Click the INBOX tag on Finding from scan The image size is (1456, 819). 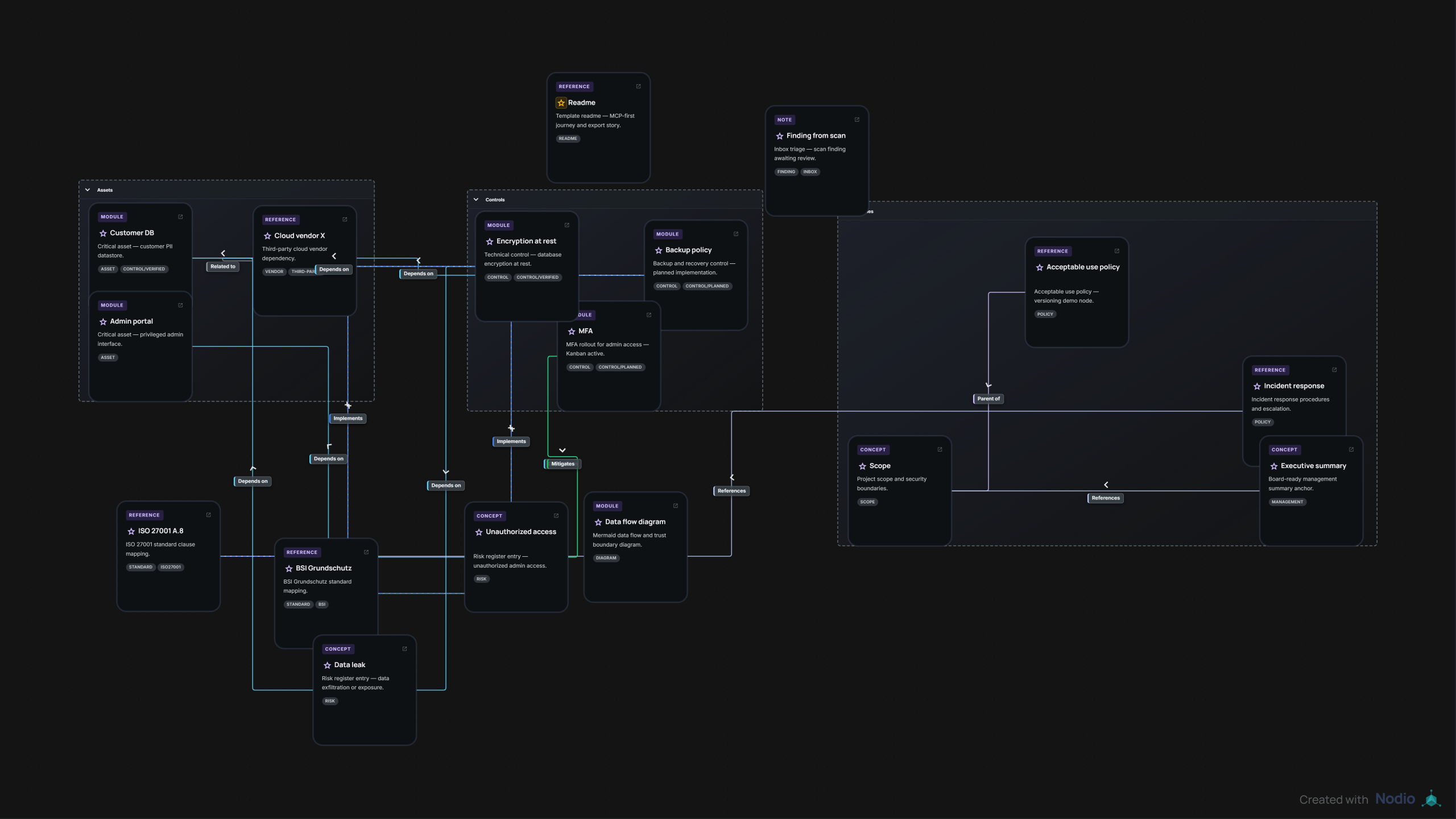810,172
